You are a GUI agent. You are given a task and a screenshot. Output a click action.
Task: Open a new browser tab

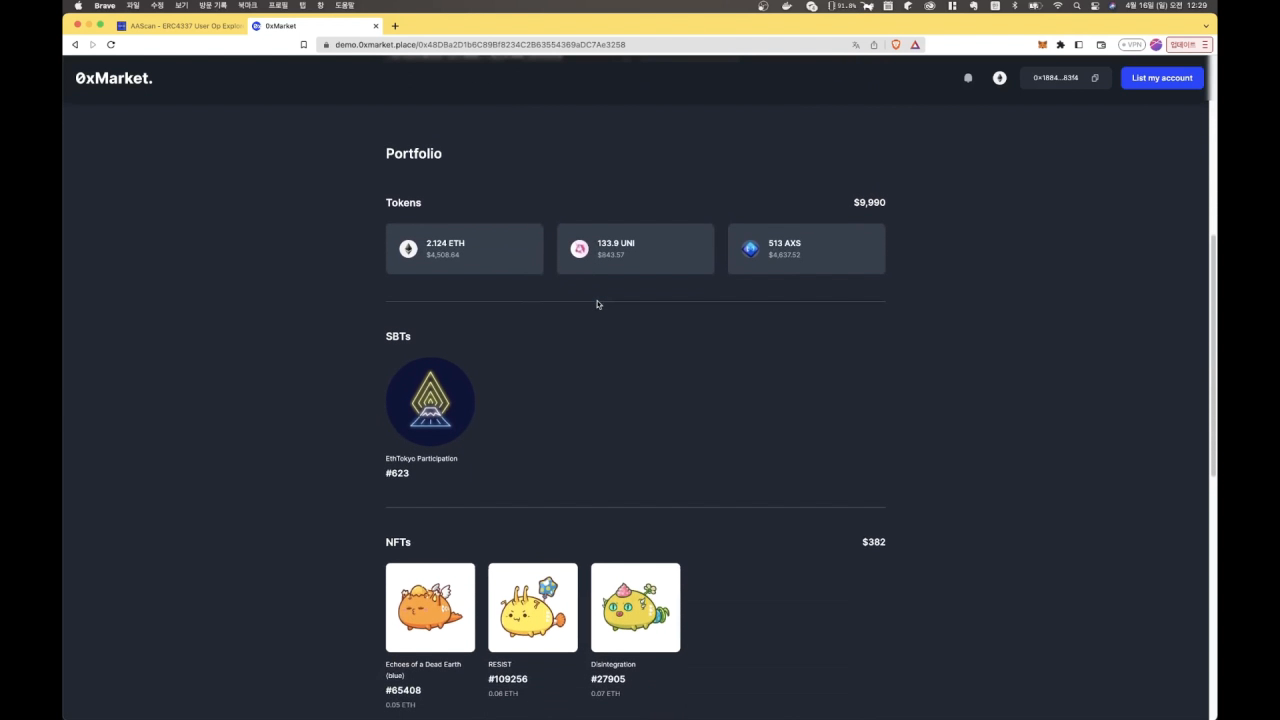tap(395, 26)
